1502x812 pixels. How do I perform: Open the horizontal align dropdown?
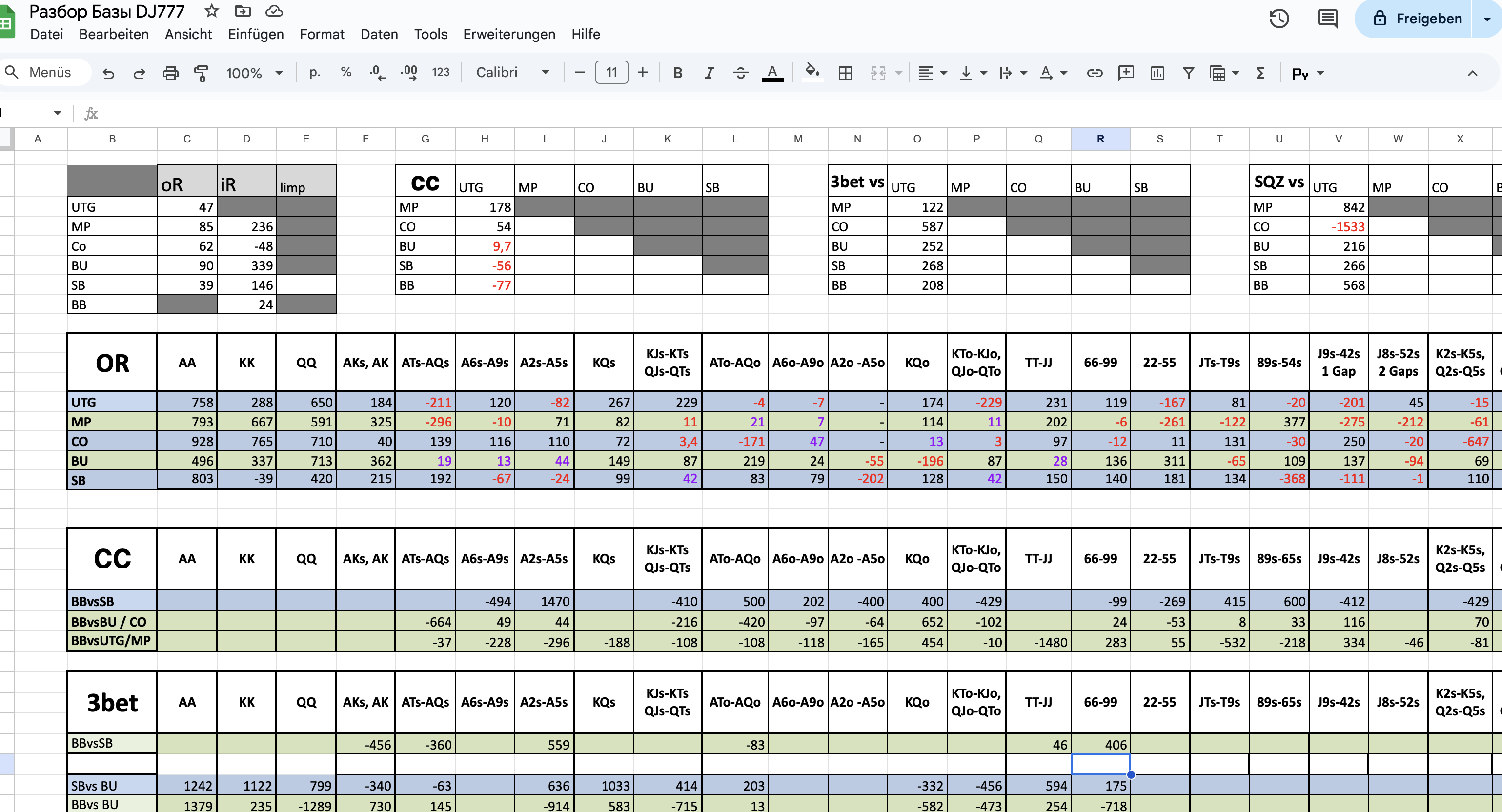click(933, 73)
